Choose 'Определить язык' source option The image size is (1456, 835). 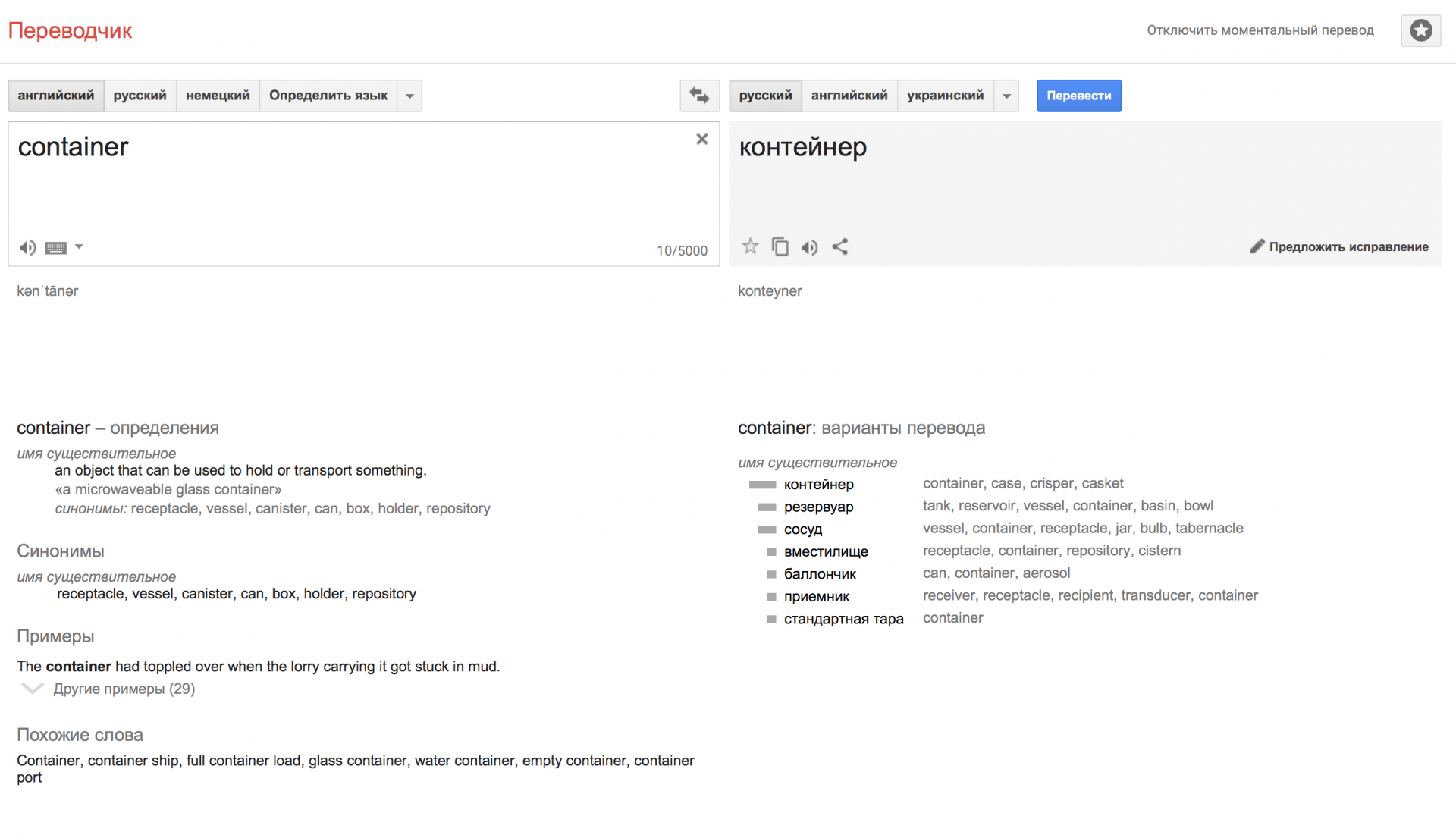[x=328, y=96]
